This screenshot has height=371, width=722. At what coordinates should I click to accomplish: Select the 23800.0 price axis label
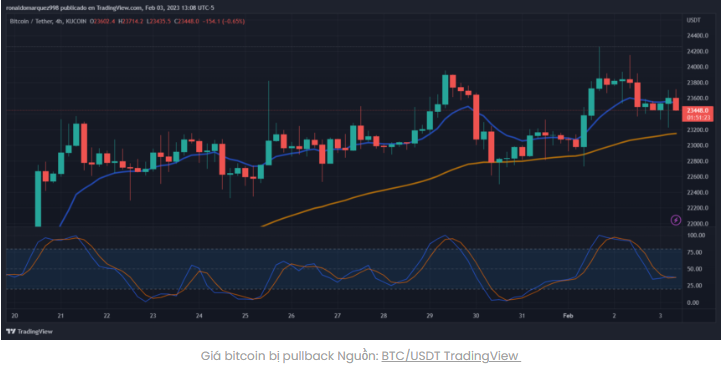698,83
